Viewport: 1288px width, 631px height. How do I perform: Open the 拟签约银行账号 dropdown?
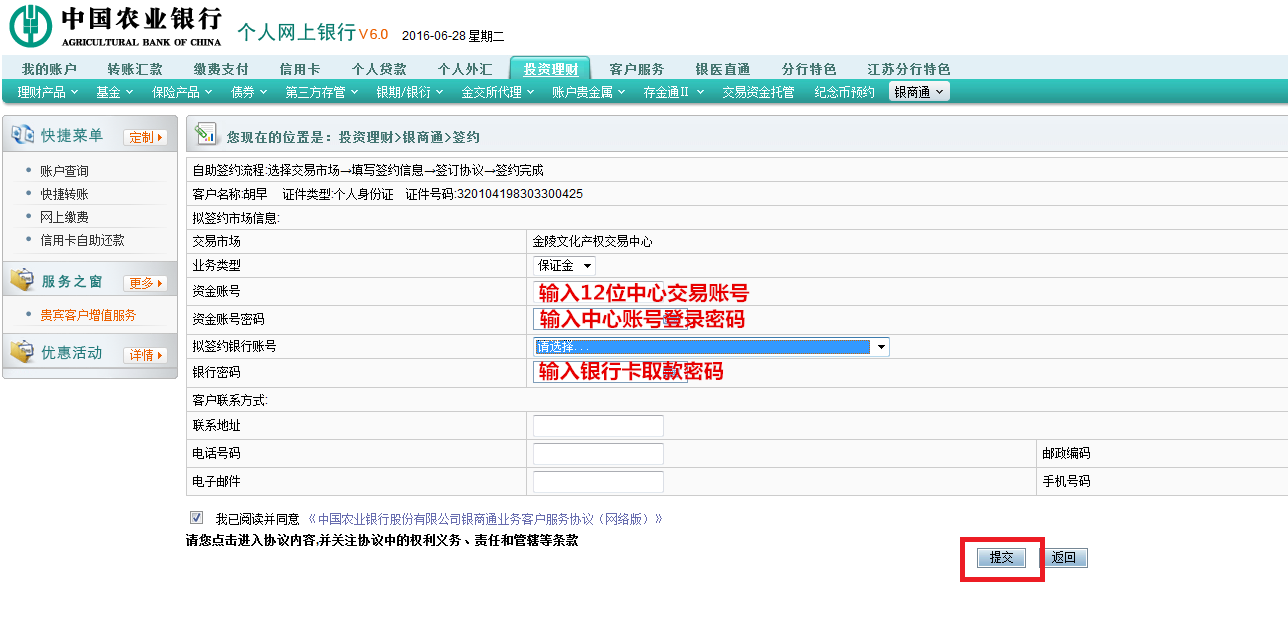click(711, 346)
